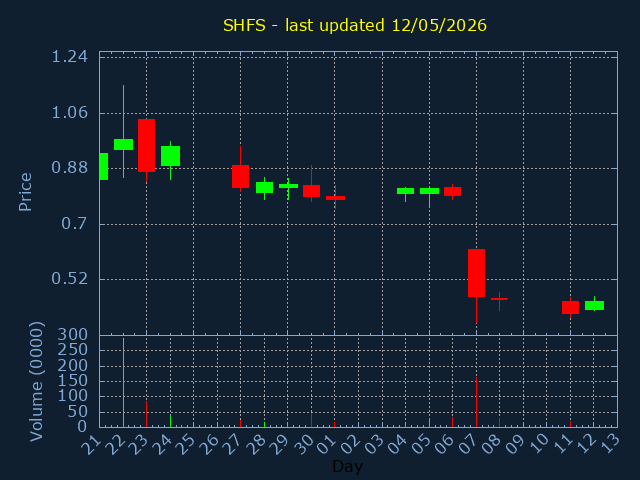Screen dimensions: 640x480
Task: Click the day 10 x-axis label
Action: [539, 444]
